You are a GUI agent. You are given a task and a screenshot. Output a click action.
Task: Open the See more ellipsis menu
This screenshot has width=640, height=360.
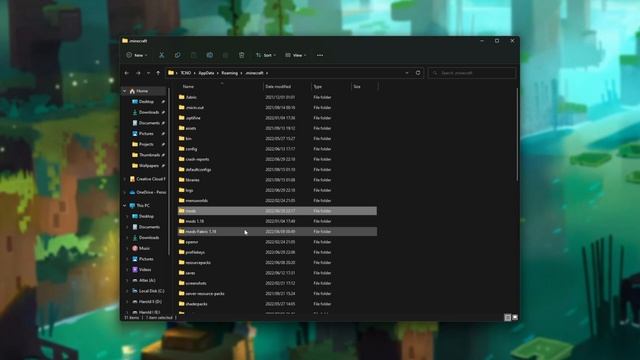(x=320, y=55)
